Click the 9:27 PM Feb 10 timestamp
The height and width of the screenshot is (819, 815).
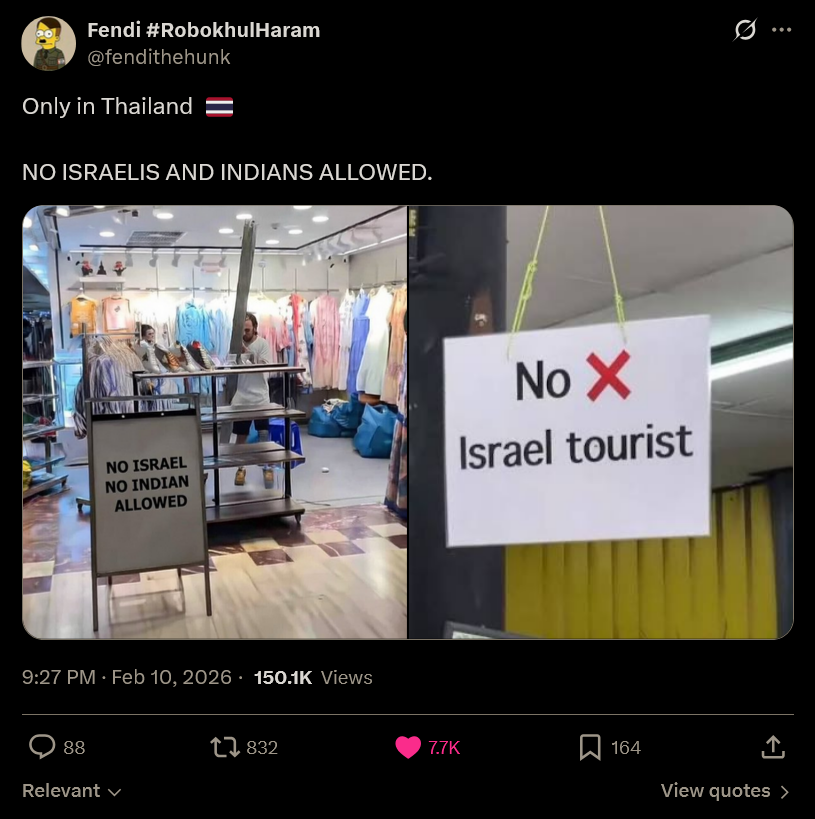(x=126, y=677)
